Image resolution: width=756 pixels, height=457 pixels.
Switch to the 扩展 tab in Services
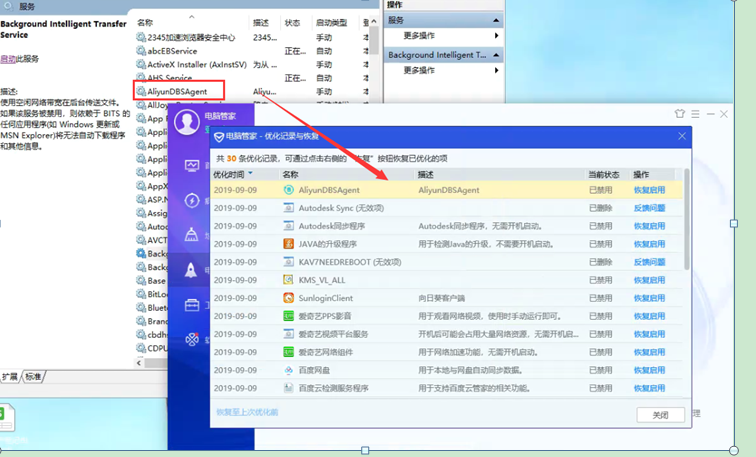coord(10,376)
